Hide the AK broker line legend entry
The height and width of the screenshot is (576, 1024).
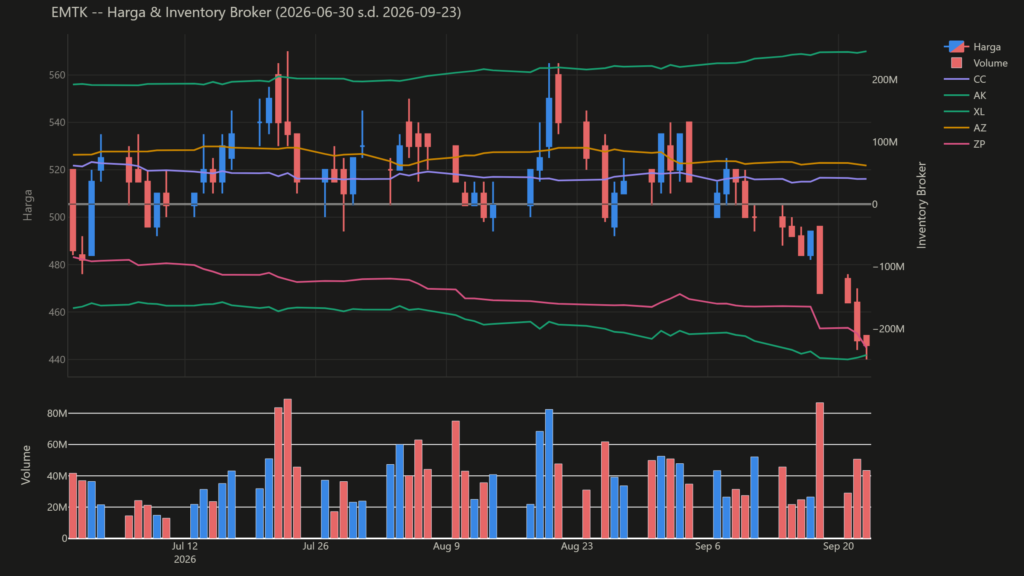965,95
